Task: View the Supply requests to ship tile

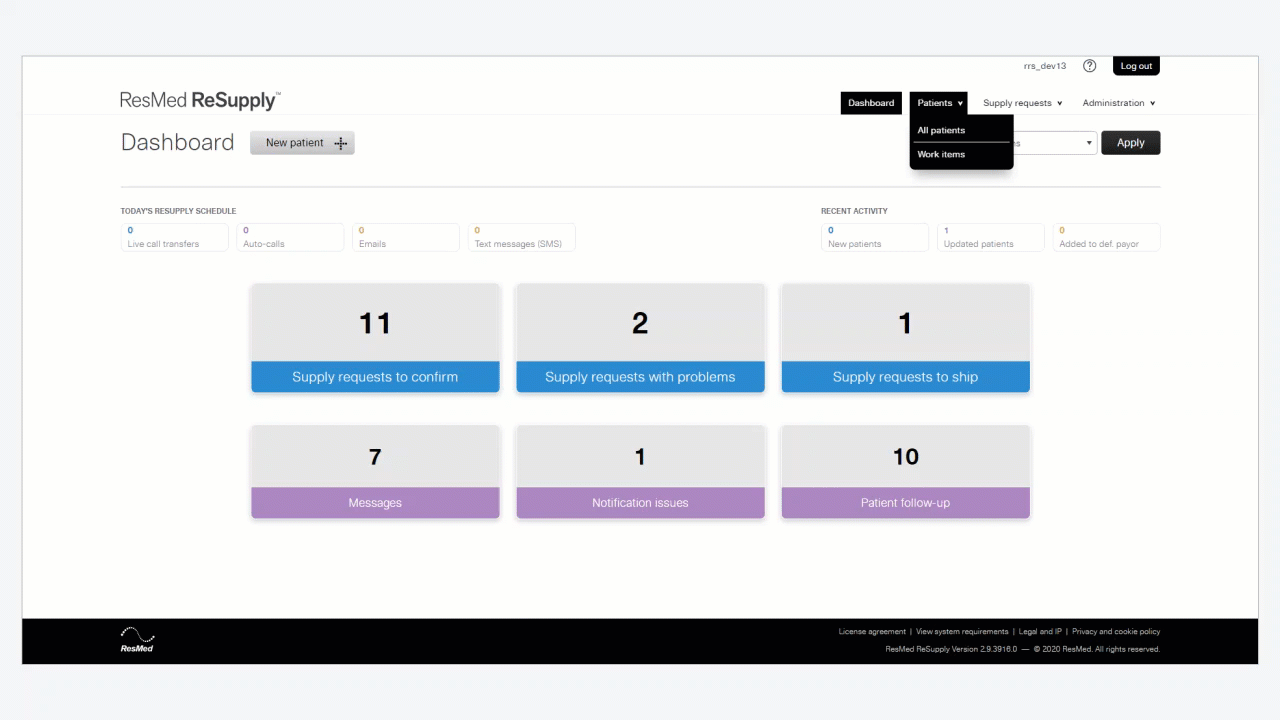Action: [x=905, y=338]
